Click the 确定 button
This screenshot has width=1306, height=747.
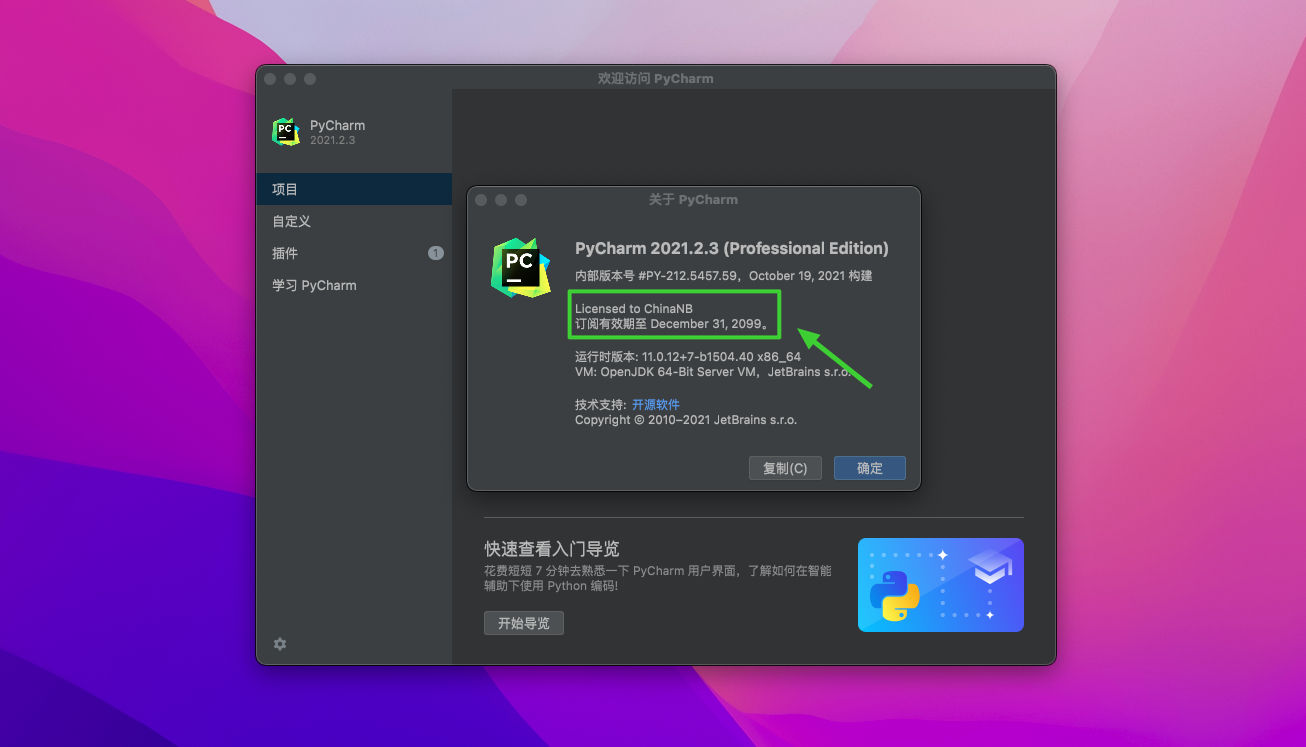tap(870, 468)
